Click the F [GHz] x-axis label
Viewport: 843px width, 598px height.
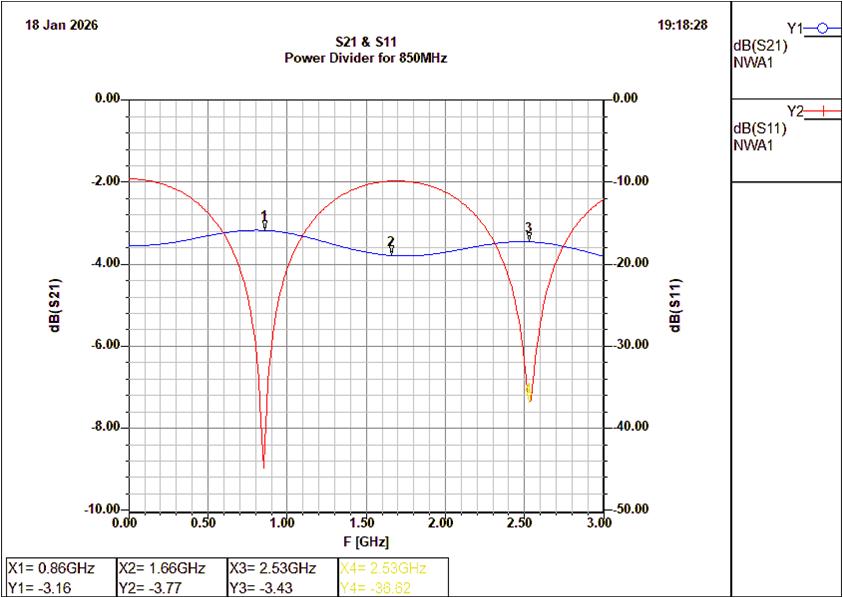366,540
